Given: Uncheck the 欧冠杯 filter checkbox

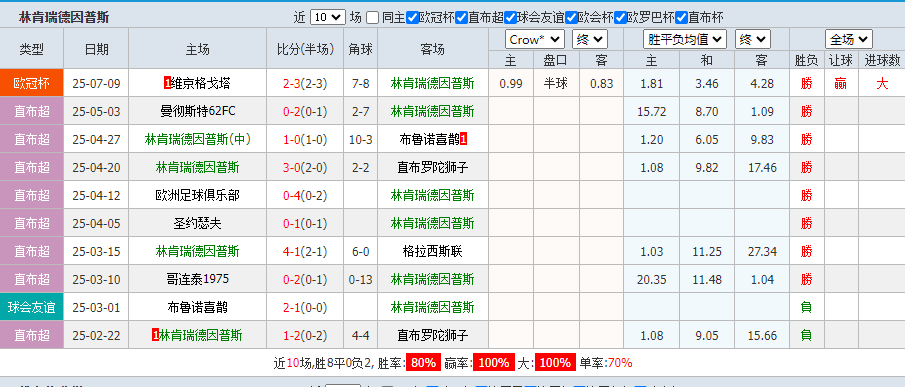Looking at the screenshot, I should tap(412, 17).
